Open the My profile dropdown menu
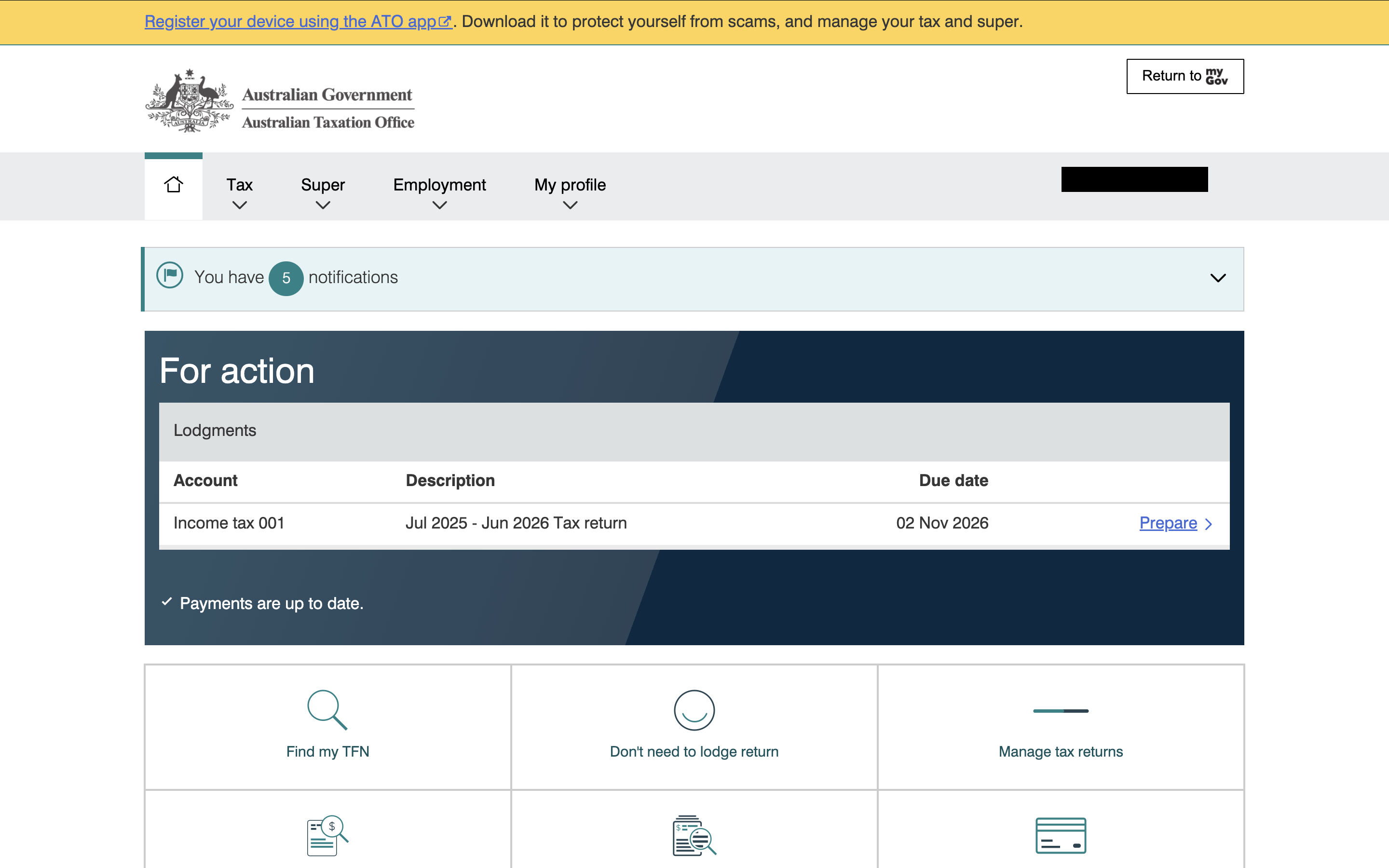 [570, 193]
